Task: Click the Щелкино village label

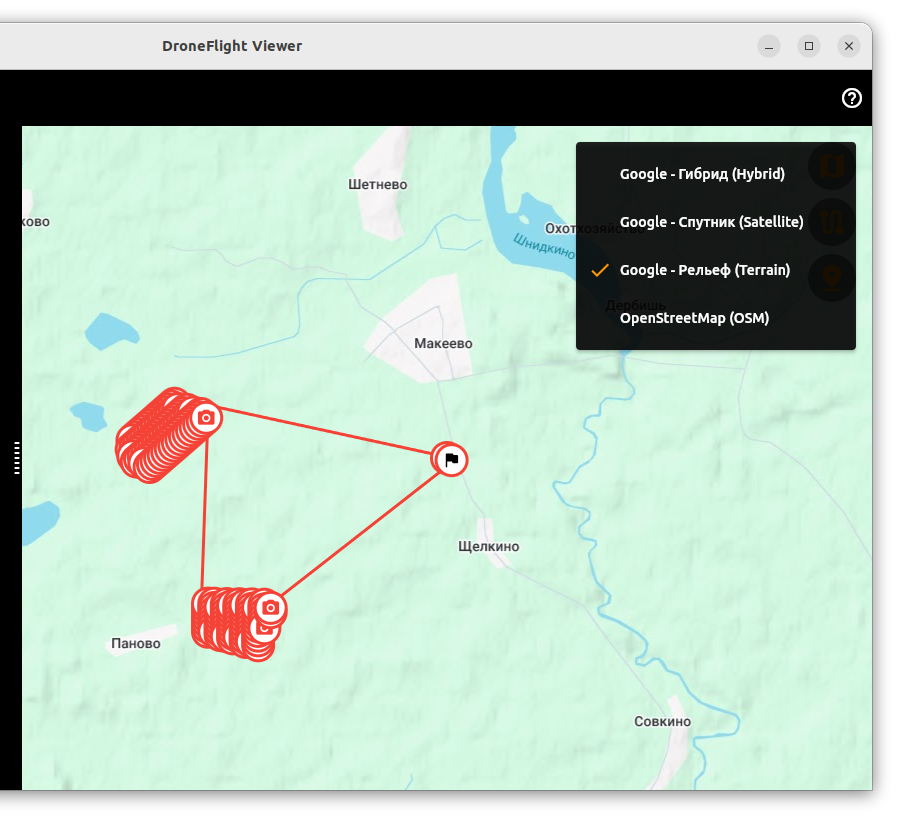Action: pyautogui.click(x=488, y=547)
